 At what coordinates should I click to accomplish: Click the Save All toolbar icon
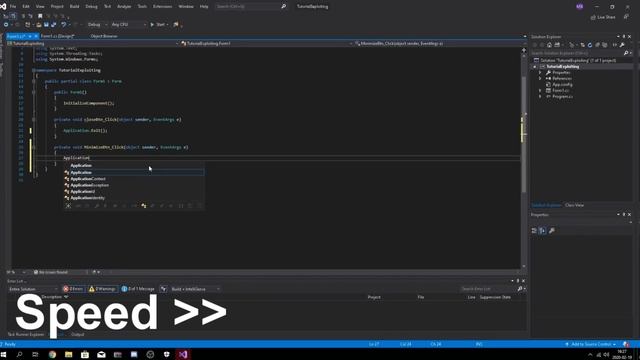[53, 24]
